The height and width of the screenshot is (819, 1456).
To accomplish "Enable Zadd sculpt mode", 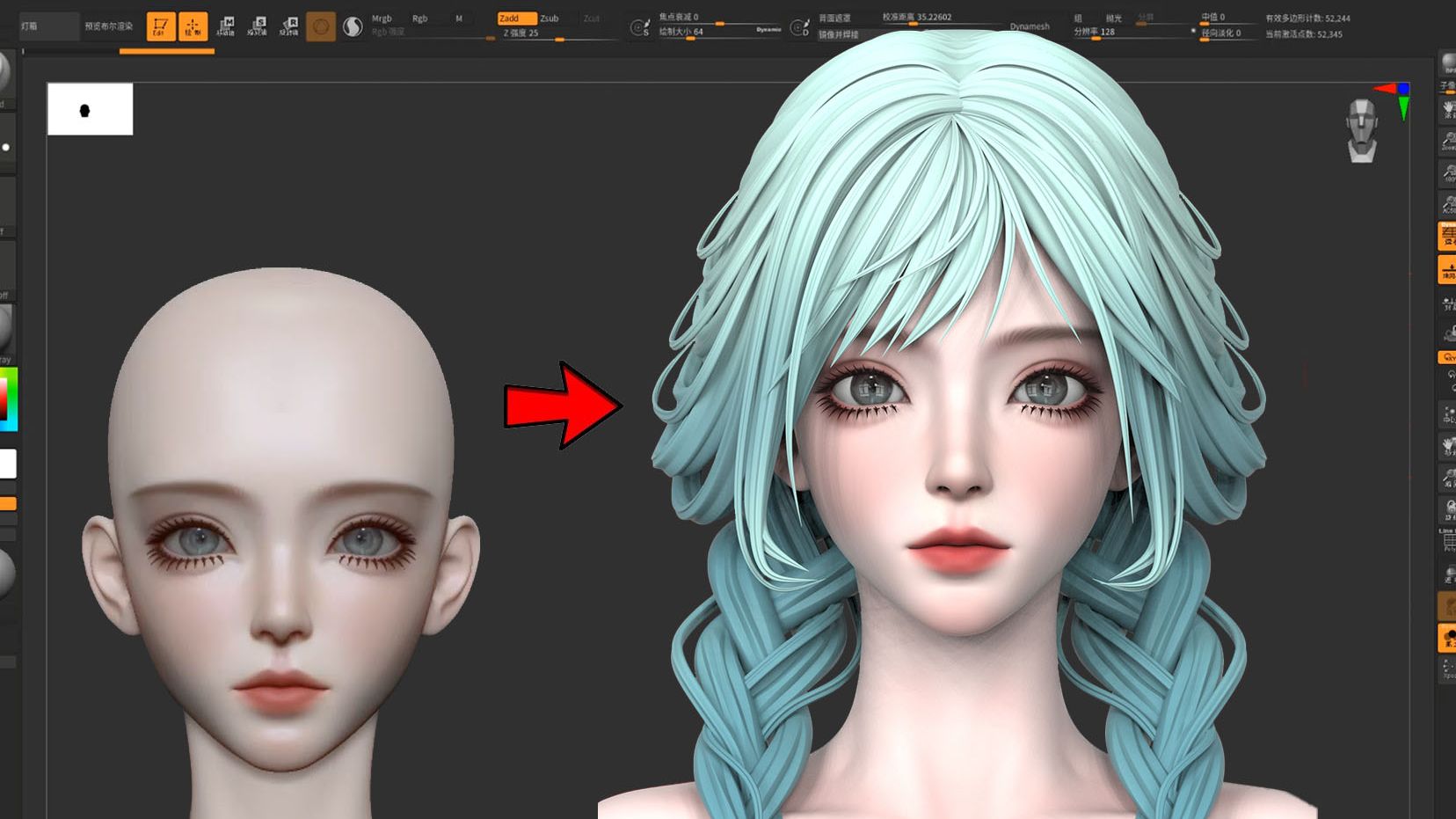I will pyautogui.click(x=516, y=18).
